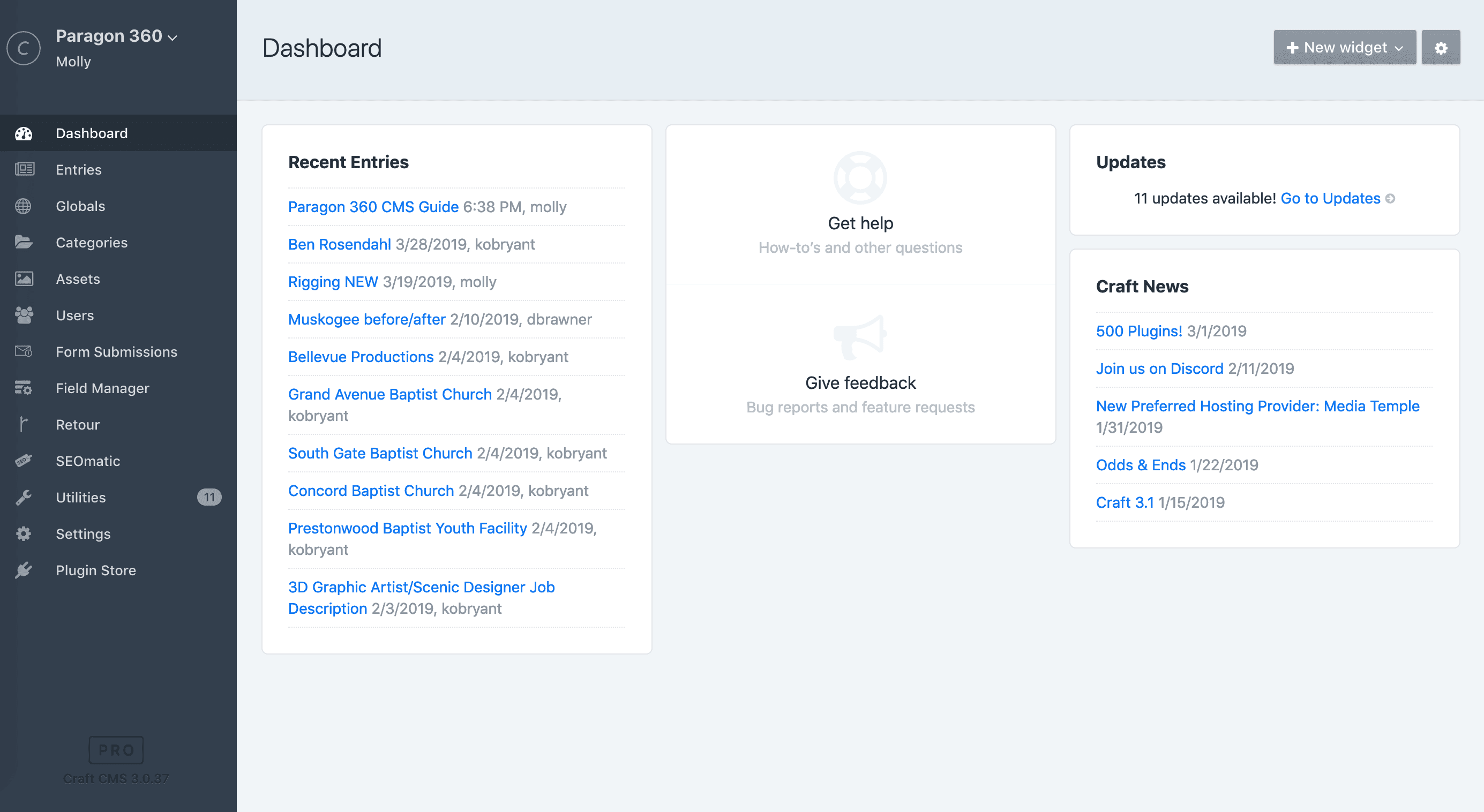1484x812 pixels.
Task: Open SEOmatic section
Action: coord(118,461)
